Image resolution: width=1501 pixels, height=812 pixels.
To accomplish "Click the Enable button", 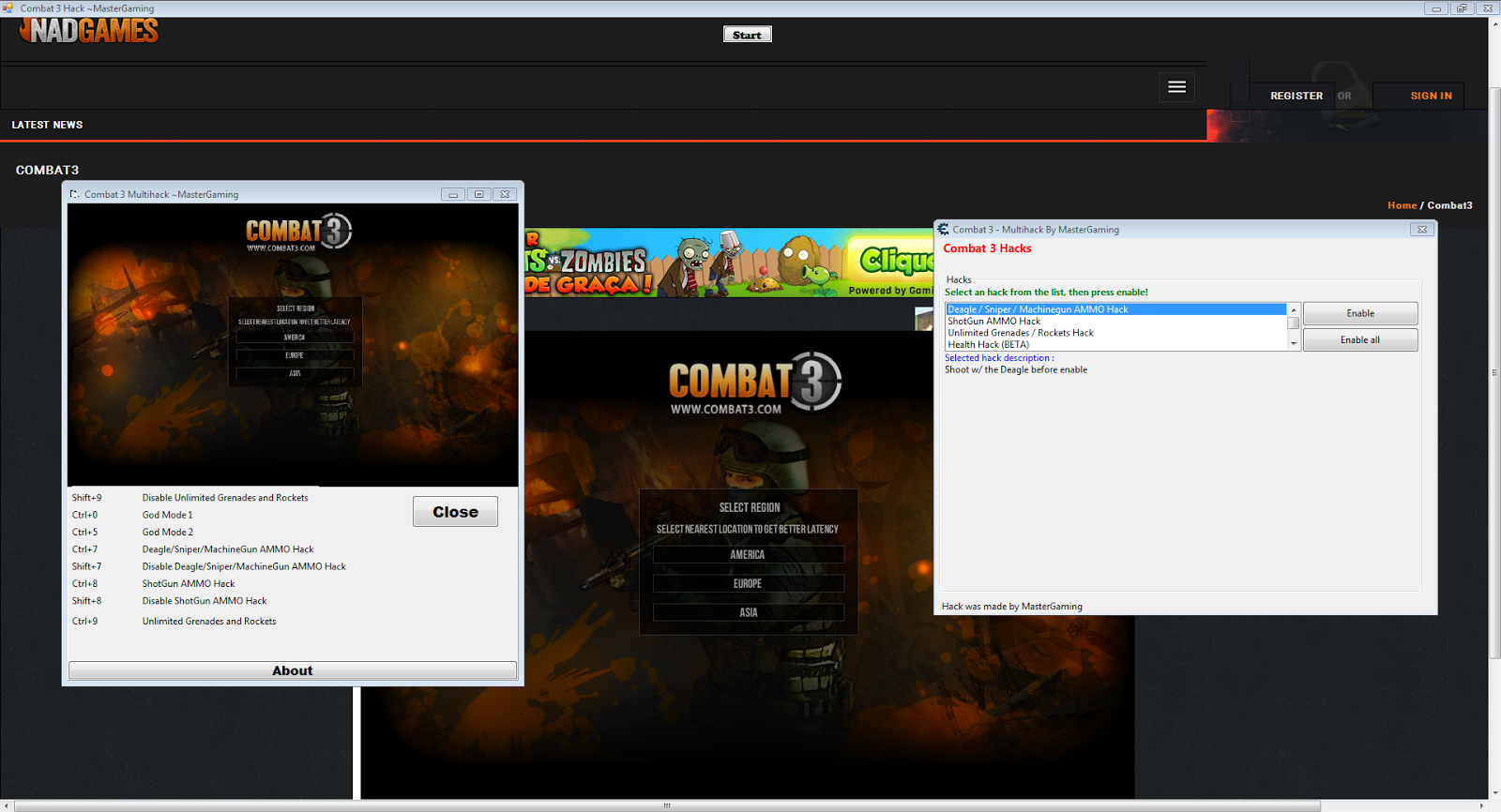I will tap(1360, 313).
